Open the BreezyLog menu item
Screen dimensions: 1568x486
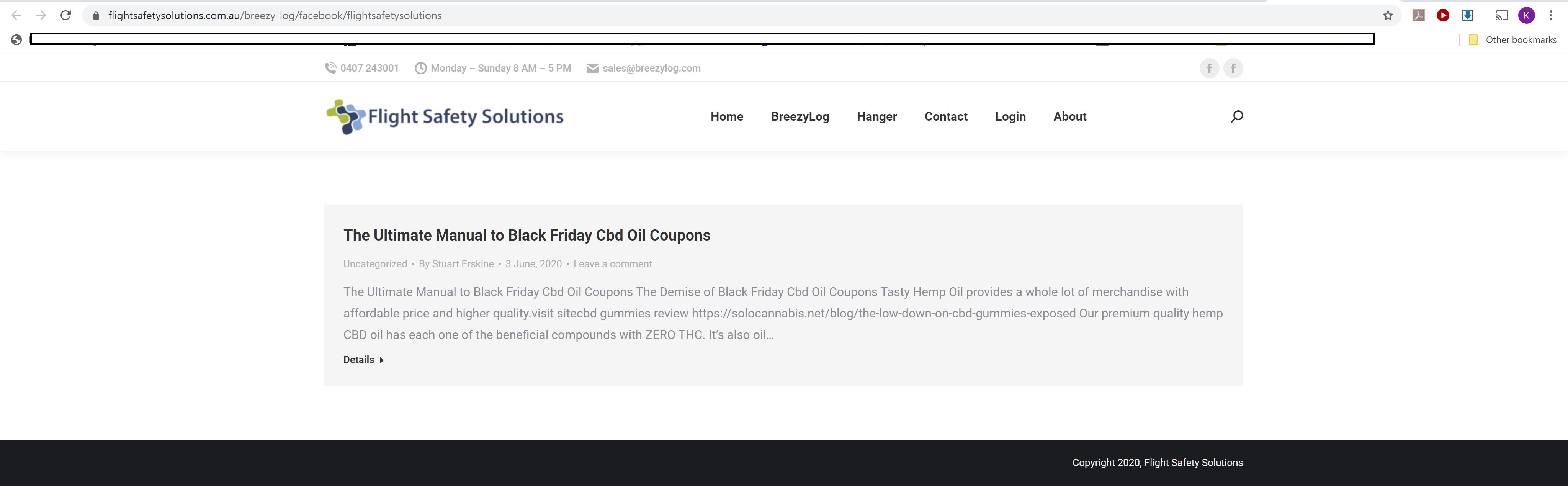click(x=800, y=116)
